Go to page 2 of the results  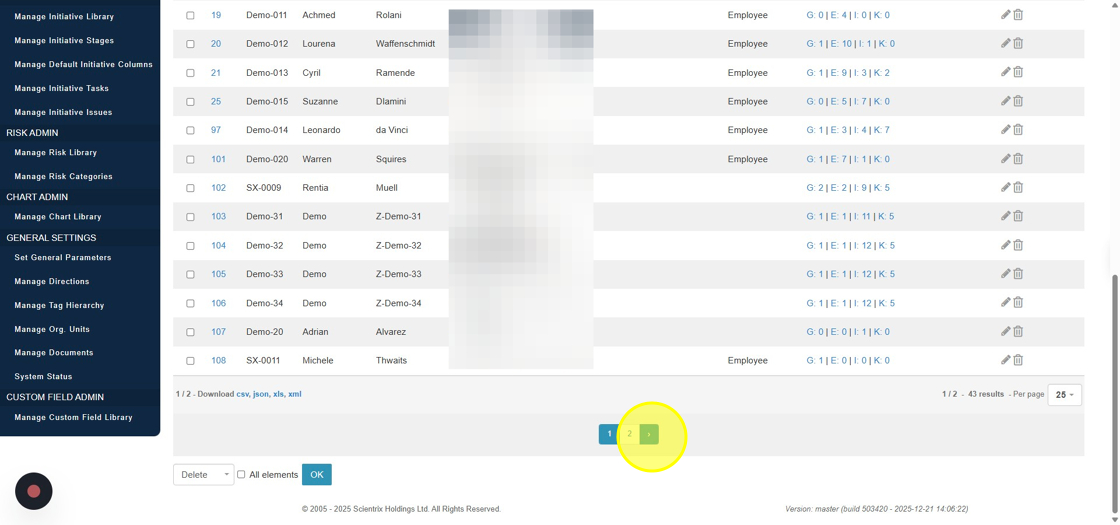629,434
